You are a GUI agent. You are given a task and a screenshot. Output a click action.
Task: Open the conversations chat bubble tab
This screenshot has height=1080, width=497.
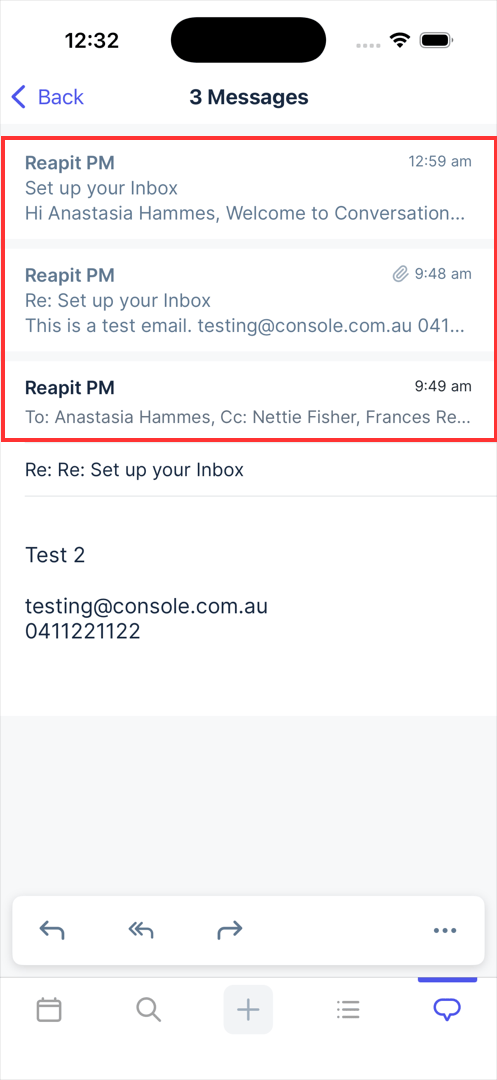click(447, 1010)
